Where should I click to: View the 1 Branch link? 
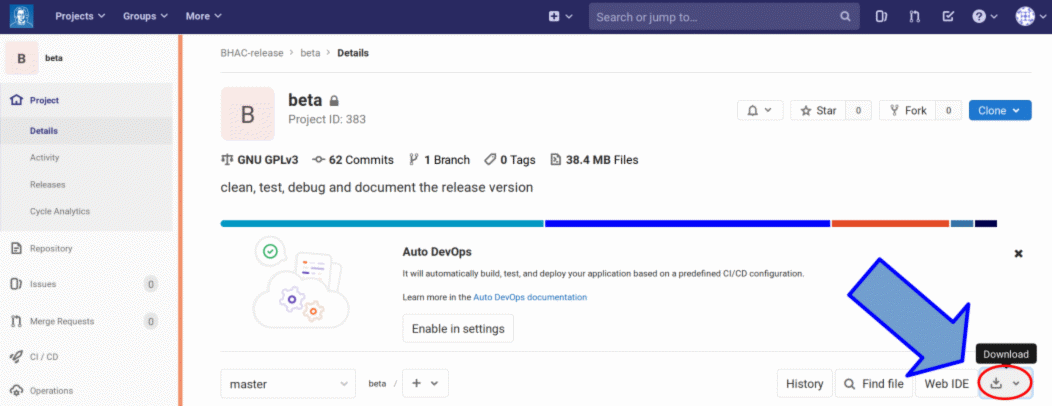coord(439,160)
